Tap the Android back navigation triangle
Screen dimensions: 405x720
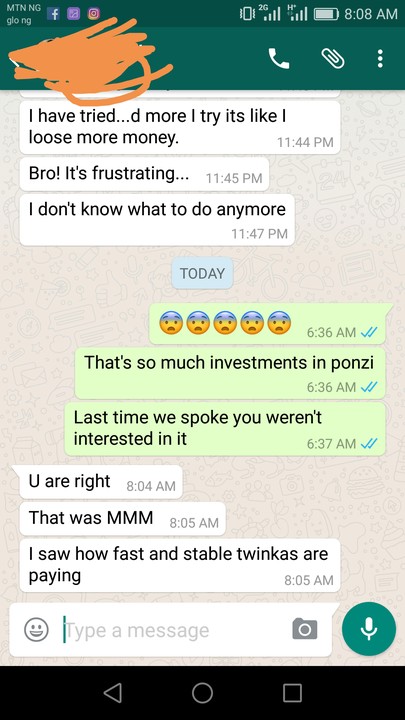coord(112,692)
